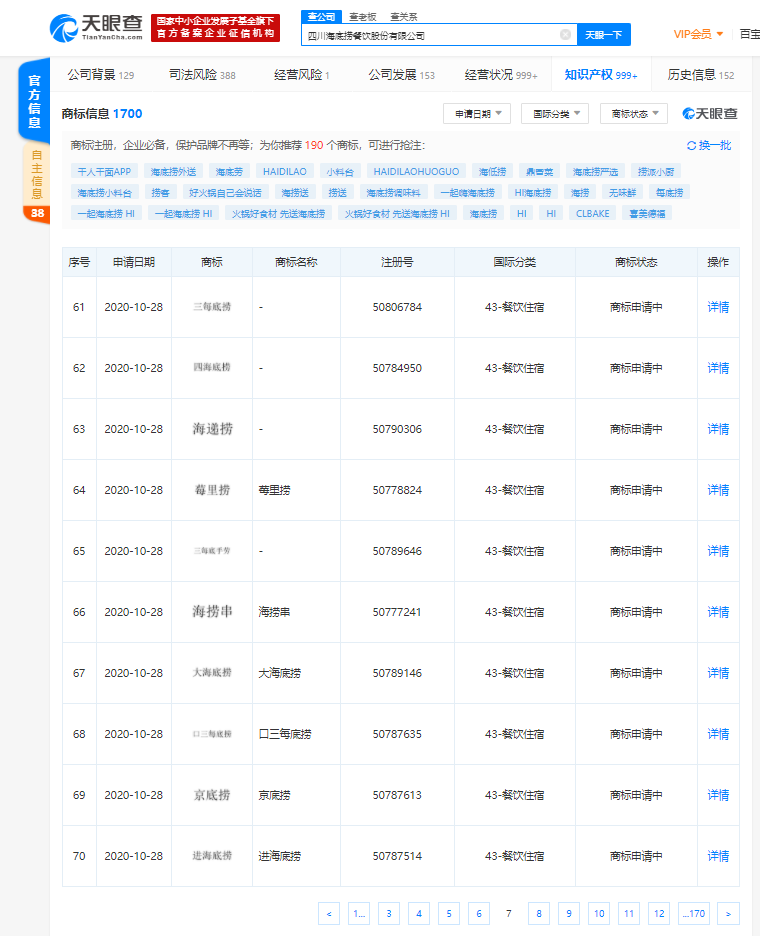760x936 pixels.
Task: Click the 海捞串 trademark logo image
Action: 212,612
